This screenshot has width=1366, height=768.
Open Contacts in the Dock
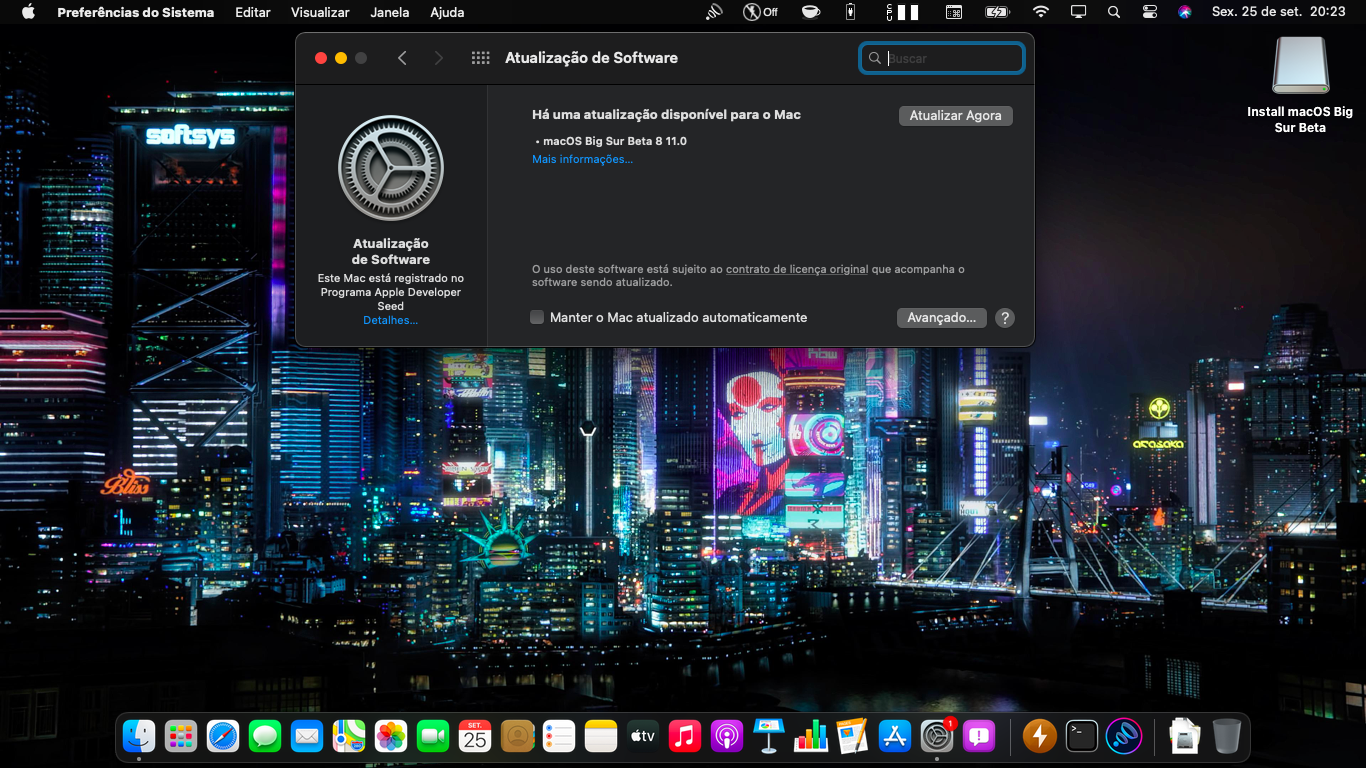(517, 737)
